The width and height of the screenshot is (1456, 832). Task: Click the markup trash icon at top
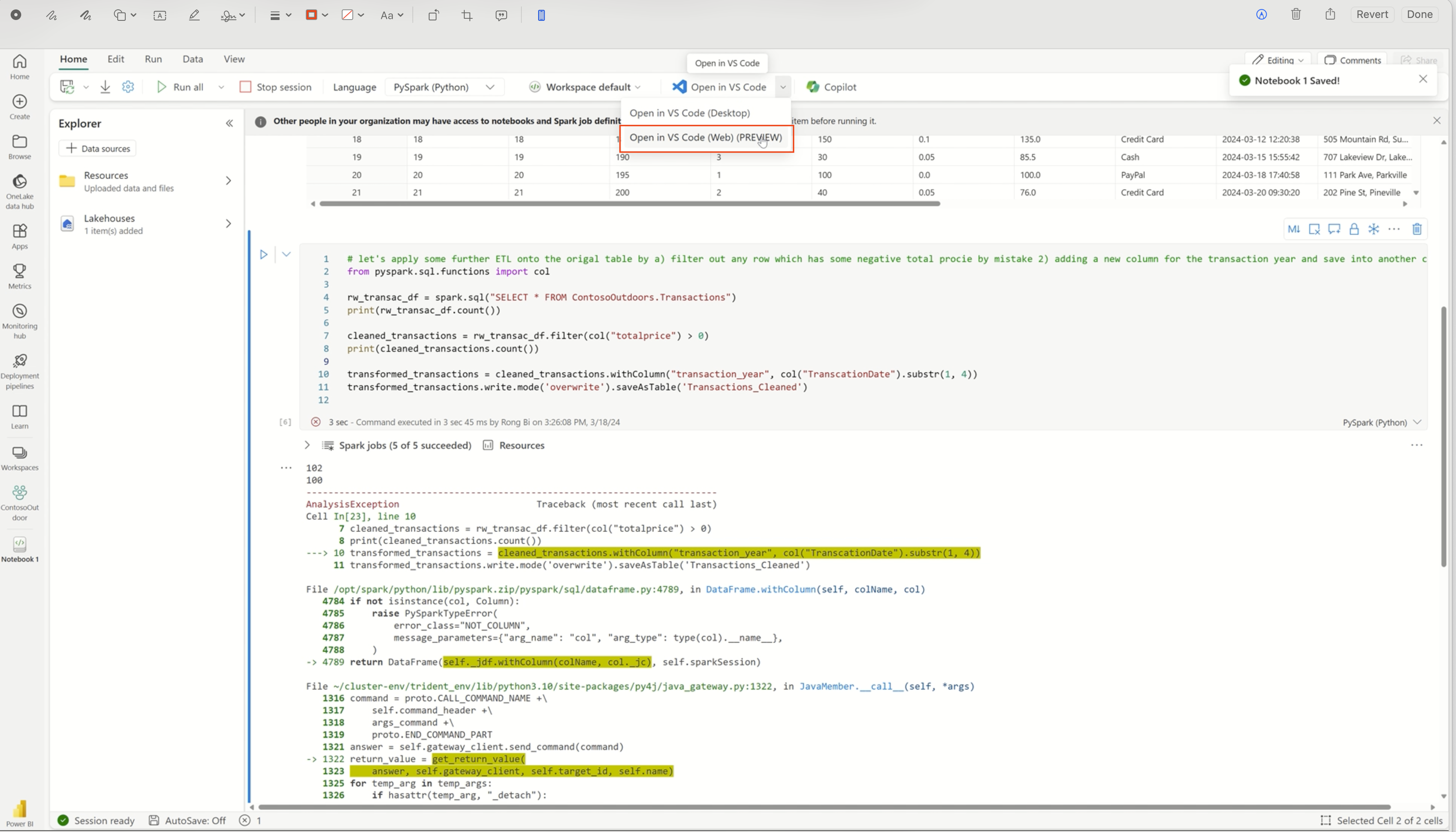(1296, 14)
